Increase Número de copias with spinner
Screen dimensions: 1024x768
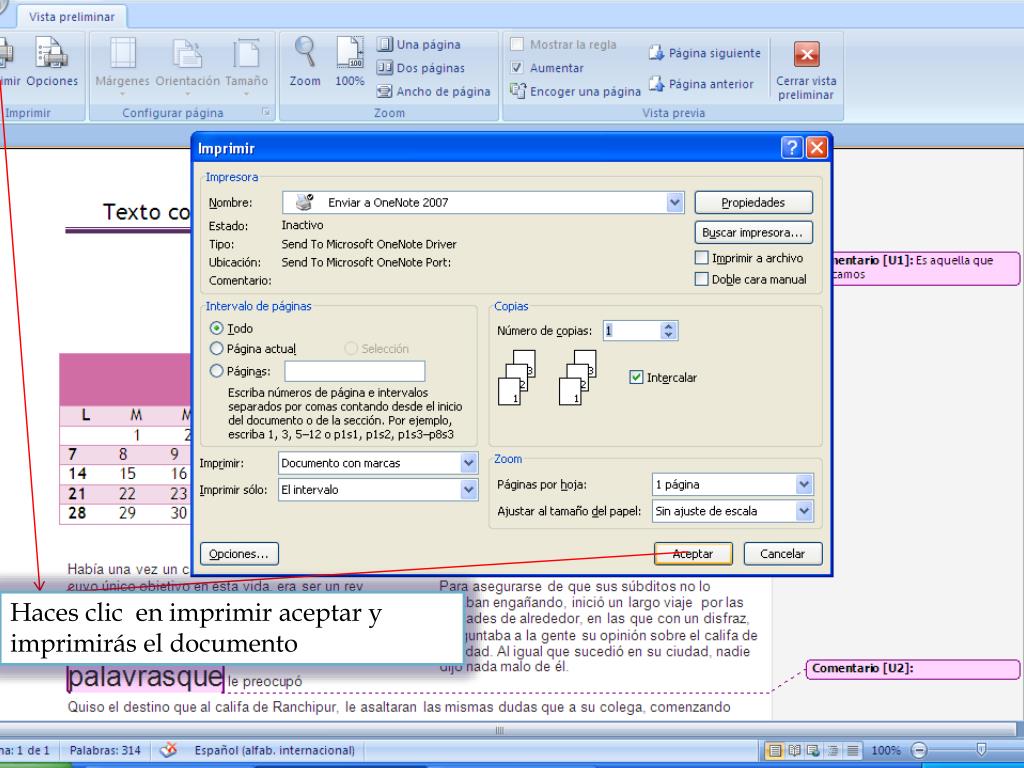(667, 326)
